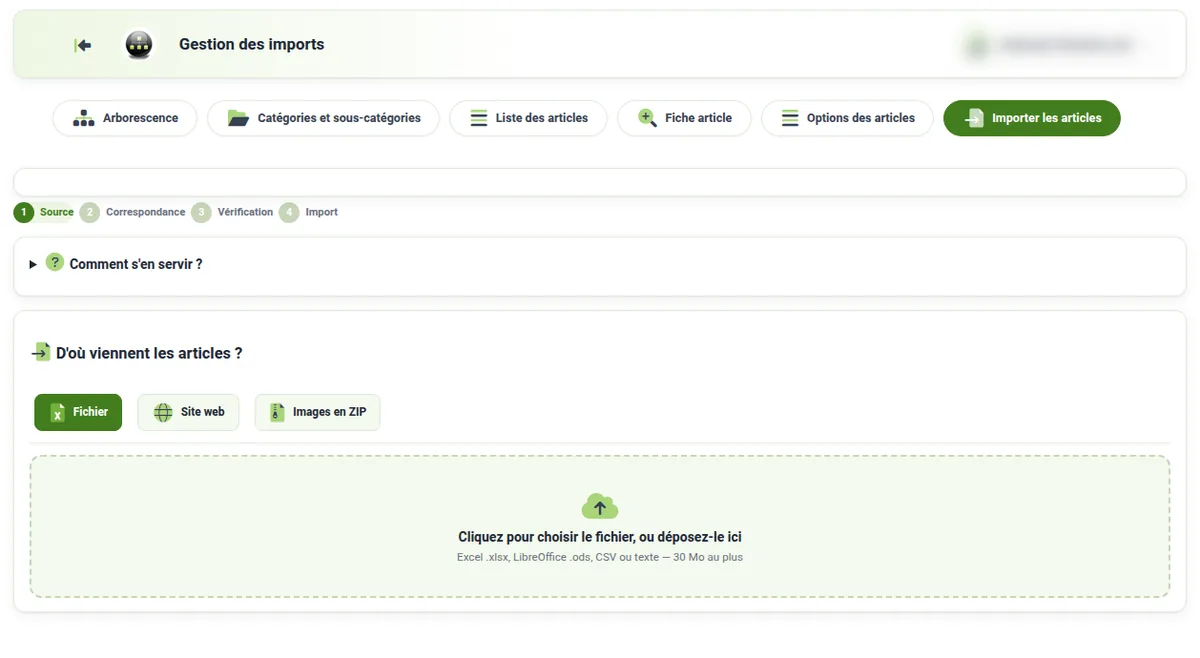Click the back arrow icon in header
Screen dimensions: 1200x658
tap(83, 45)
